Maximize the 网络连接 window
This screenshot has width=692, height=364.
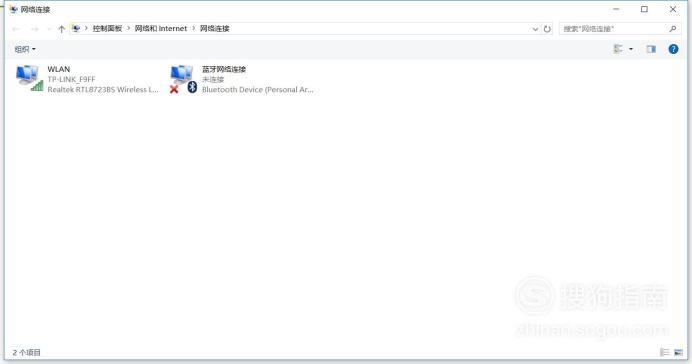pyautogui.click(x=644, y=9)
